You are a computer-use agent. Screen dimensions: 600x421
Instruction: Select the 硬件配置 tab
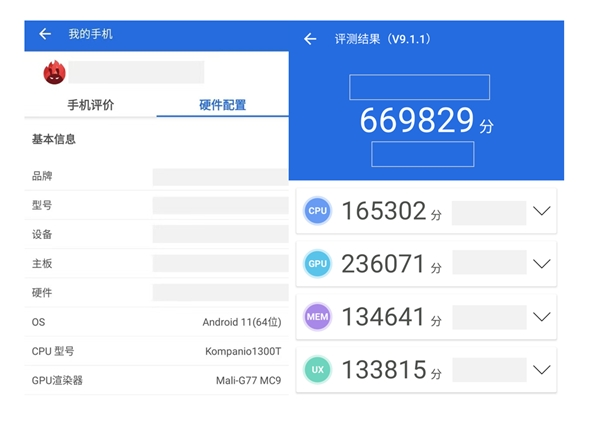(222, 105)
